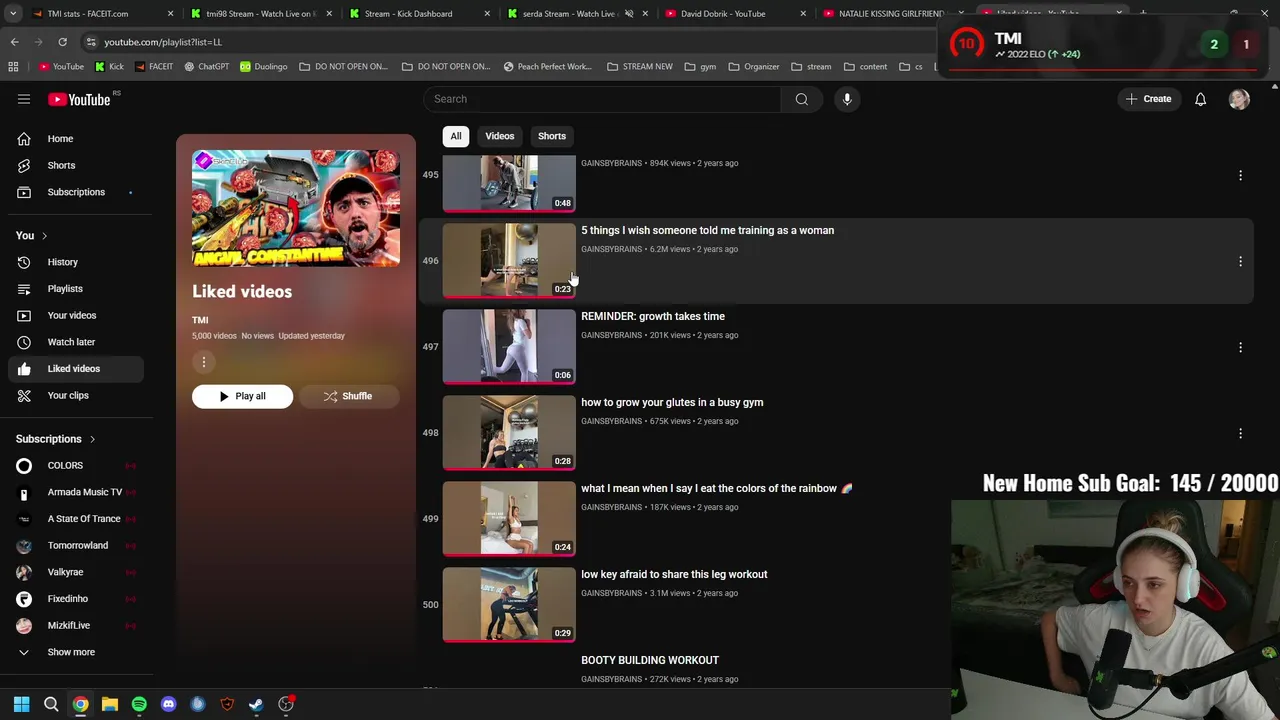This screenshot has height=720, width=1280.
Task: Open Spotify from taskbar
Action: pyautogui.click(x=139, y=704)
